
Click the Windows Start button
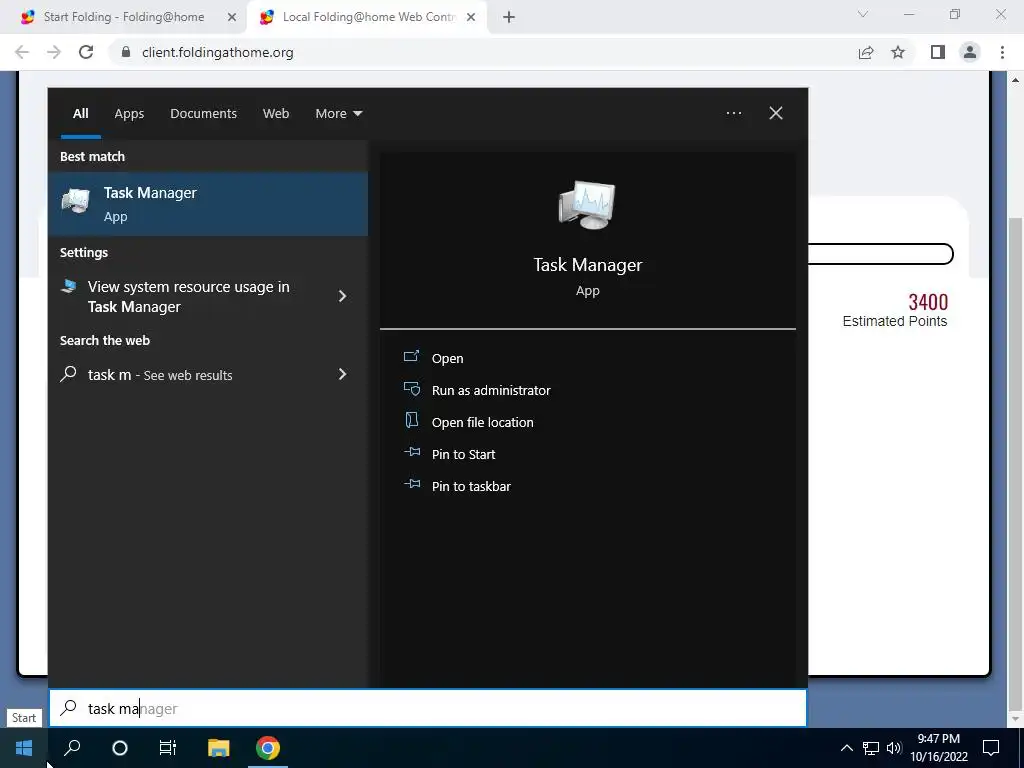(24, 748)
